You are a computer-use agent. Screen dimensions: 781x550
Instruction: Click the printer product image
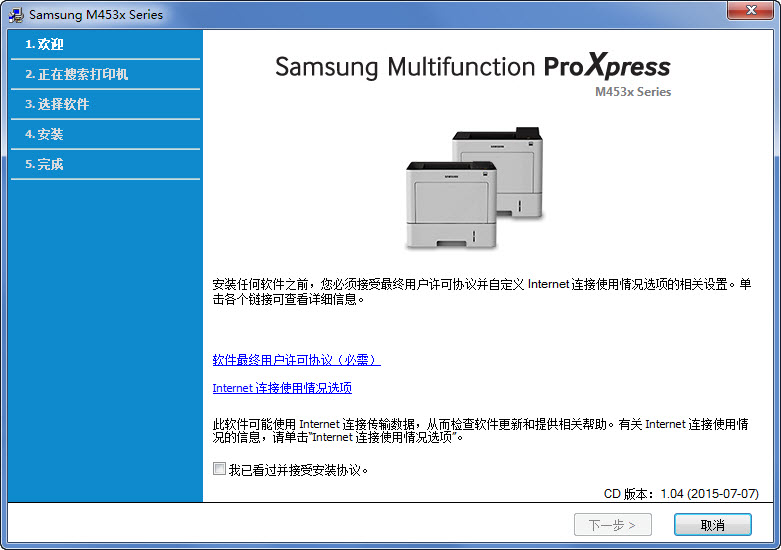(474, 187)
